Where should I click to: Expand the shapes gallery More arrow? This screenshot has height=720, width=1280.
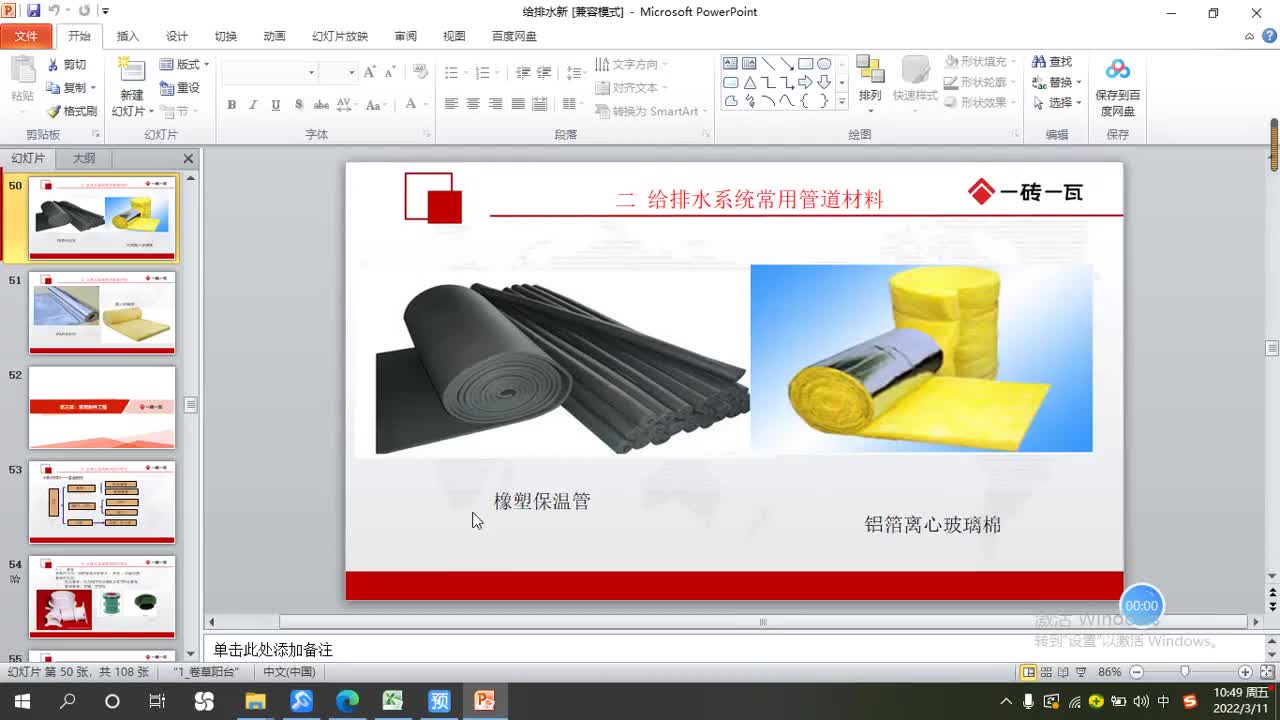point(841,101)
